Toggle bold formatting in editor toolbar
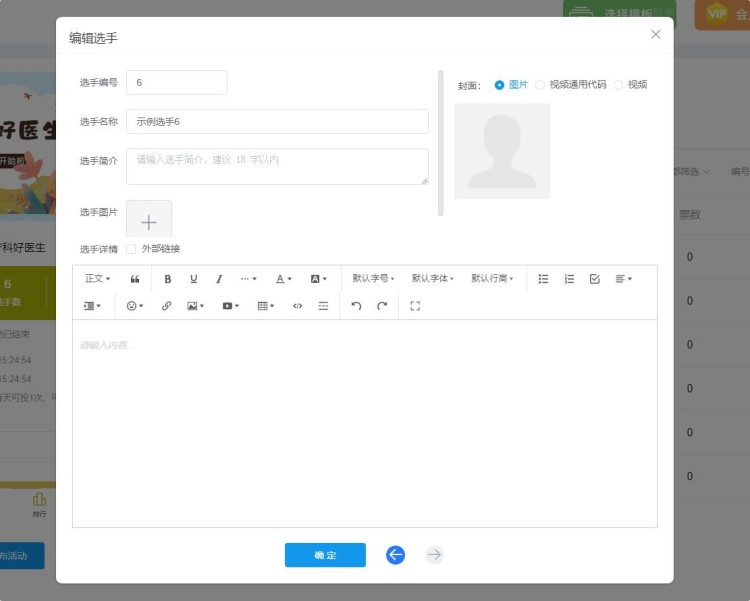This screenshot has width=750, height=601. (x=167, y=279)
